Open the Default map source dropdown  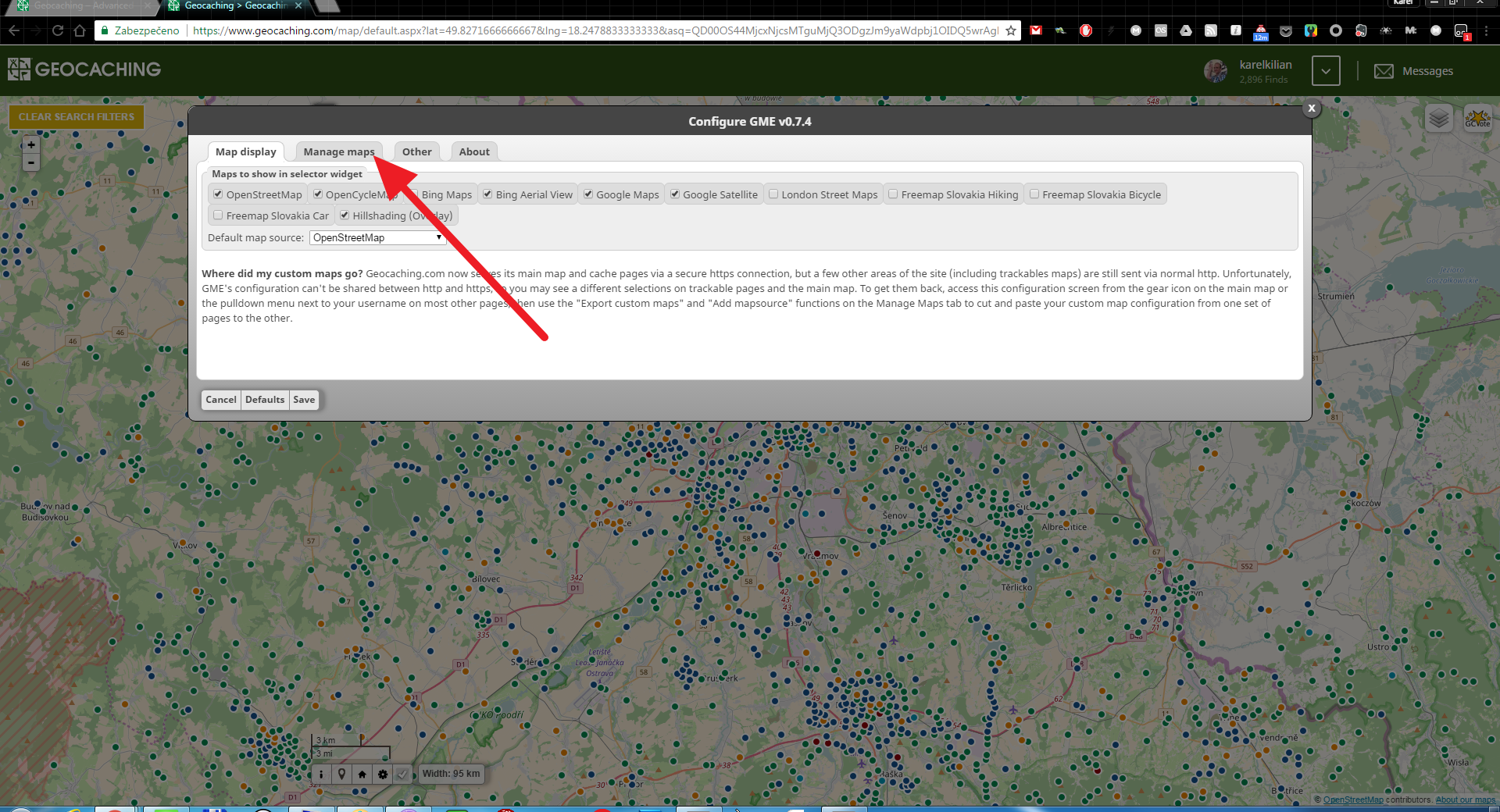coord(377,237)
